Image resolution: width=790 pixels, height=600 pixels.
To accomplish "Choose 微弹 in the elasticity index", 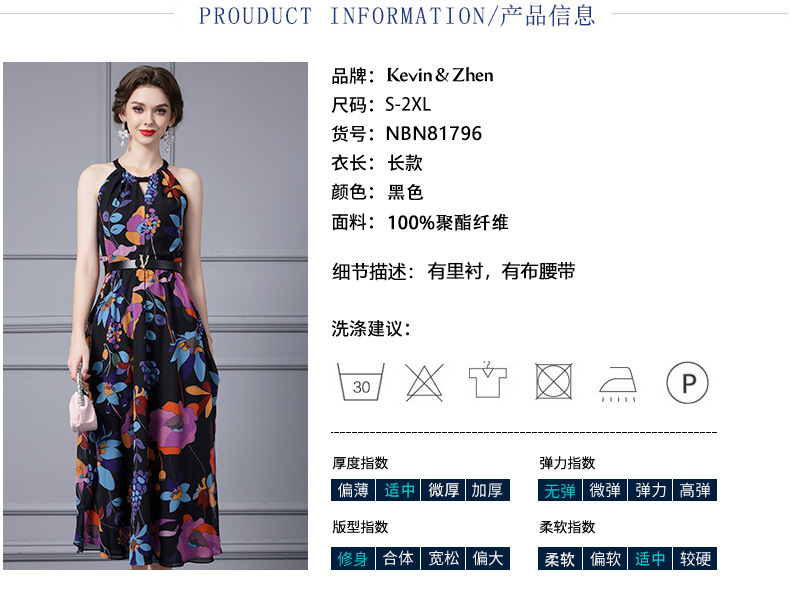I will [x=605, y=490].
